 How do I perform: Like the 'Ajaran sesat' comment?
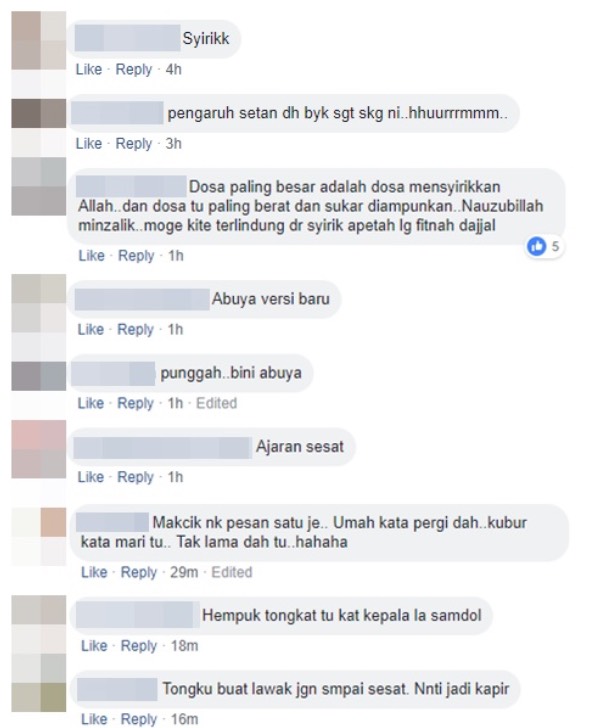point(91,477)
